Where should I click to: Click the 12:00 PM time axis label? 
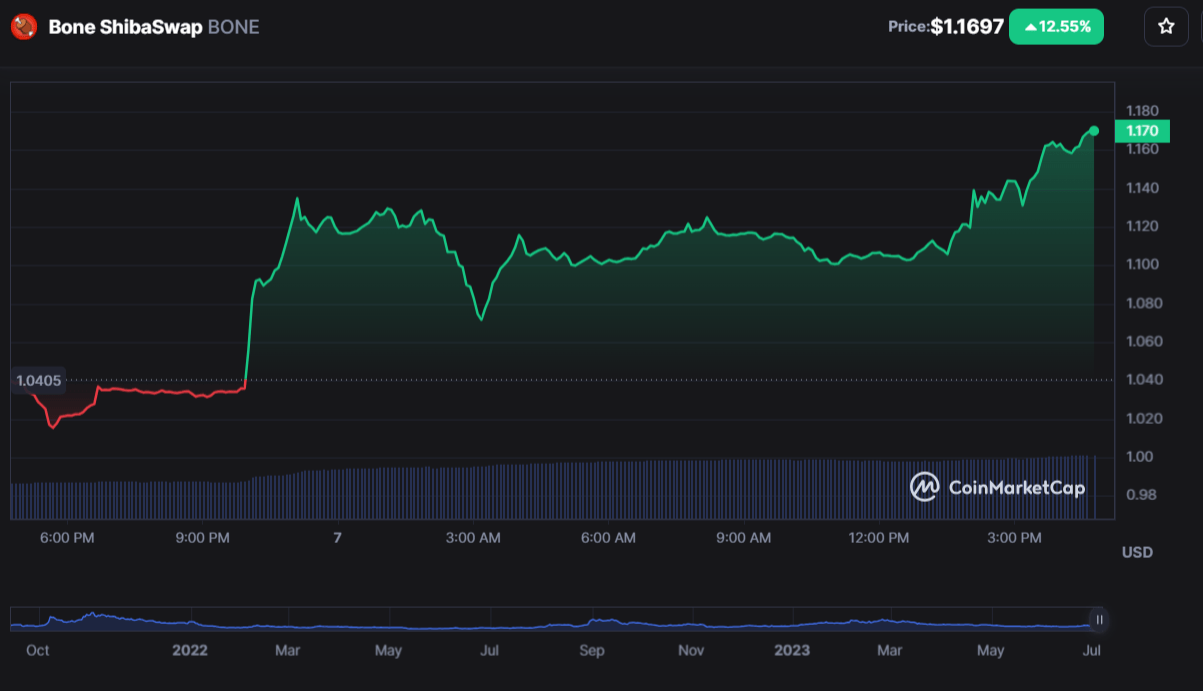pos(879,538)
